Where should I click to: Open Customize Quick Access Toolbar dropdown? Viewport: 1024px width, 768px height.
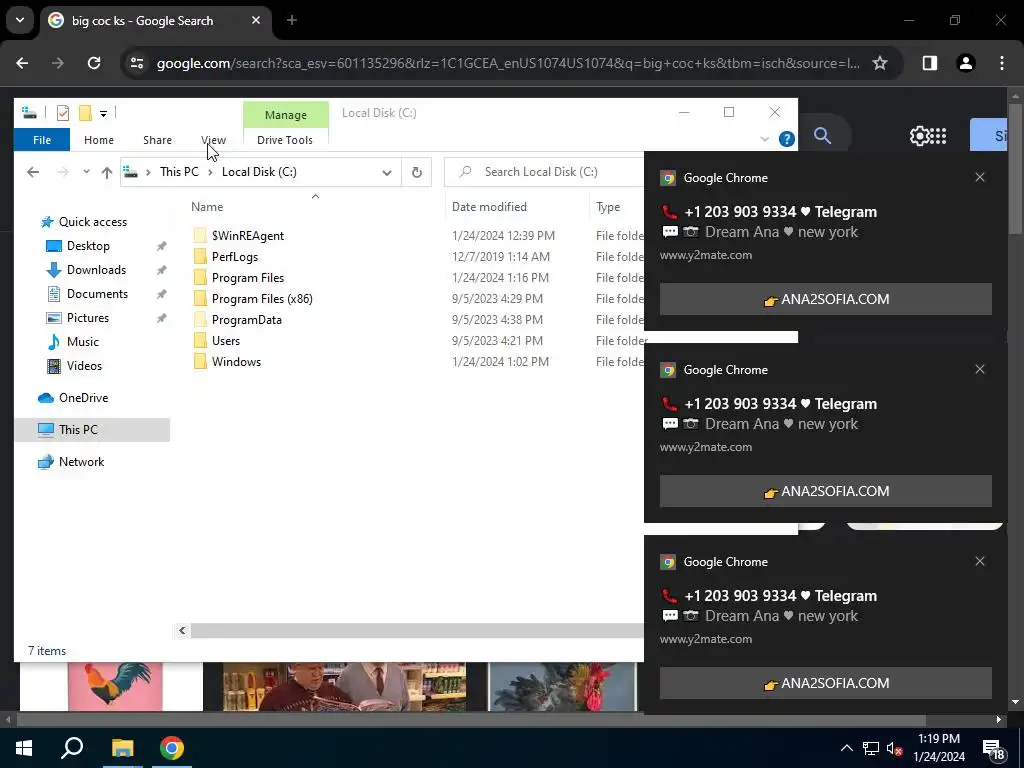coord(103,114)
